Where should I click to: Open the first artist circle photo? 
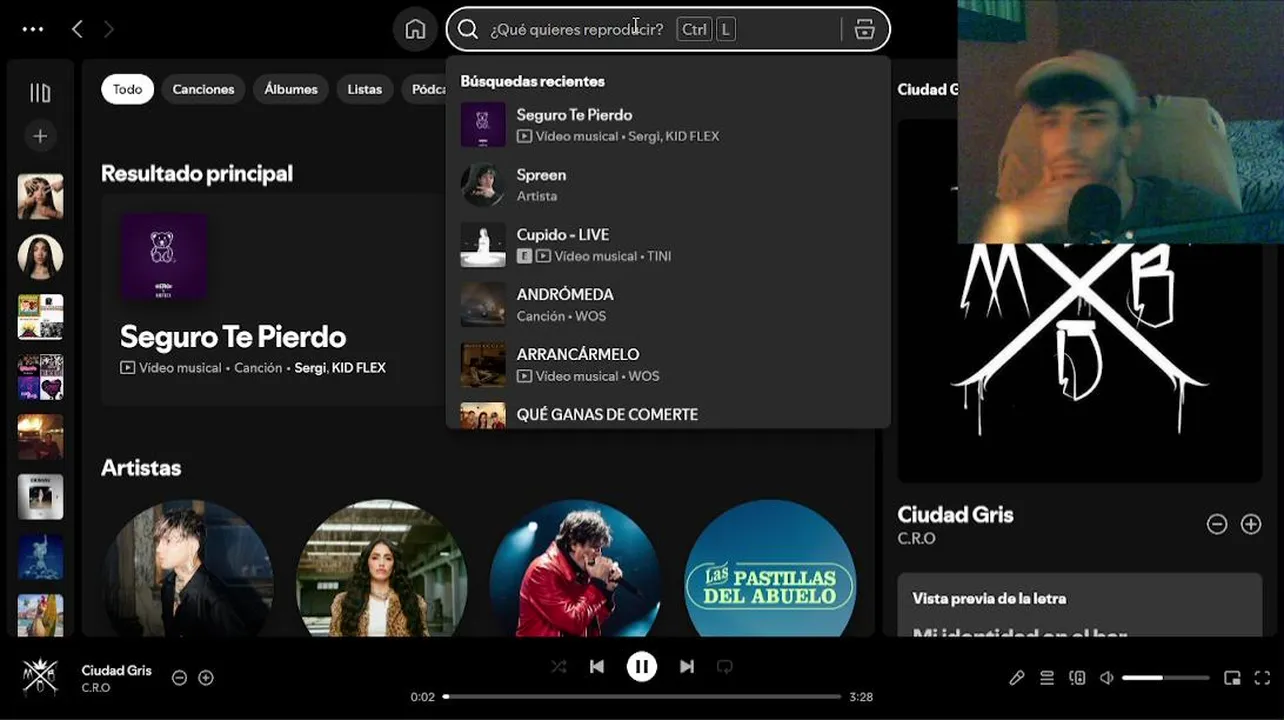[188, 568]
